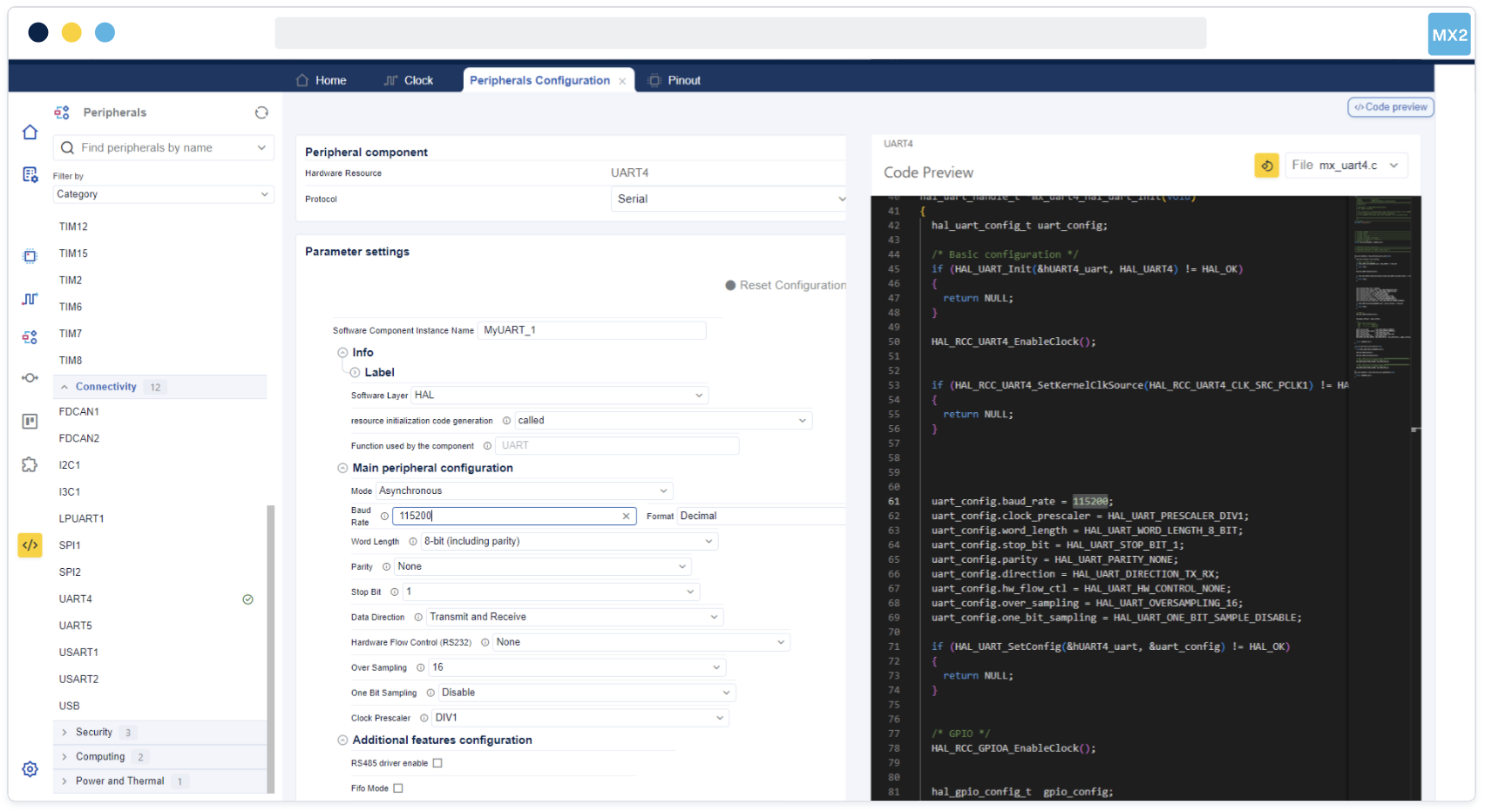
Task: Open the Parity dropdown
Action: 542,567
